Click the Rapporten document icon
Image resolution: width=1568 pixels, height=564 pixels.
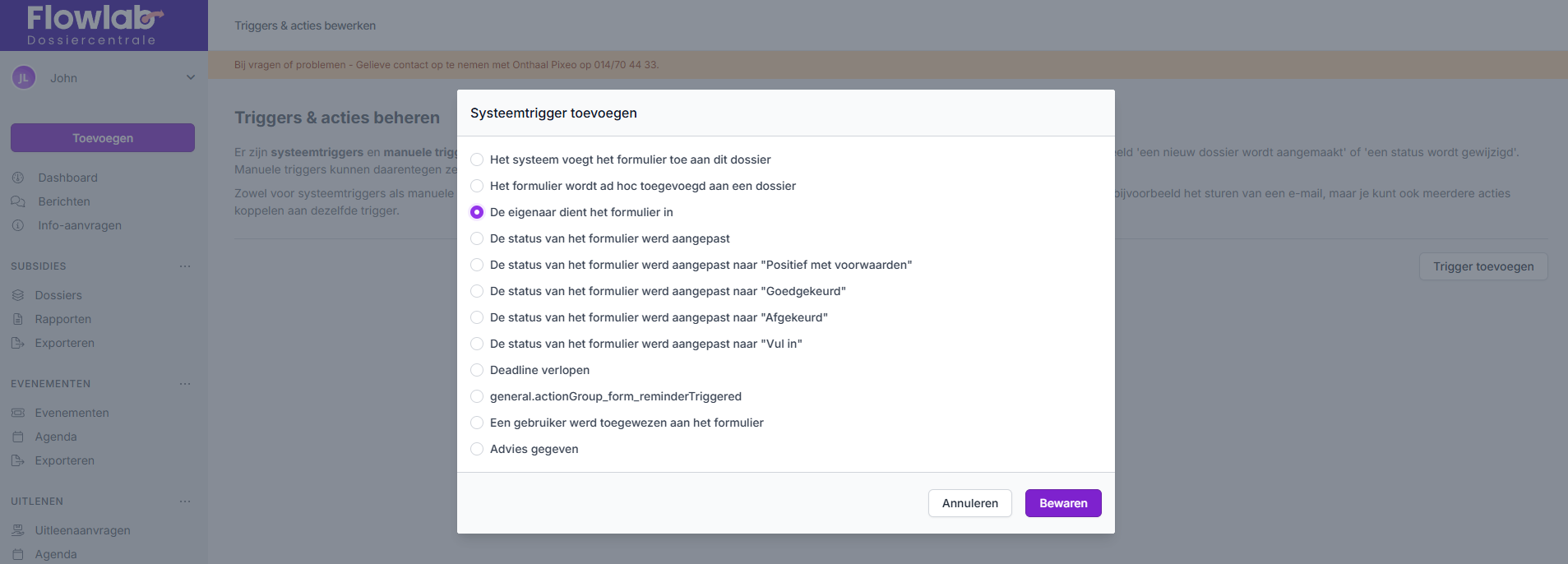pos(18,319)
